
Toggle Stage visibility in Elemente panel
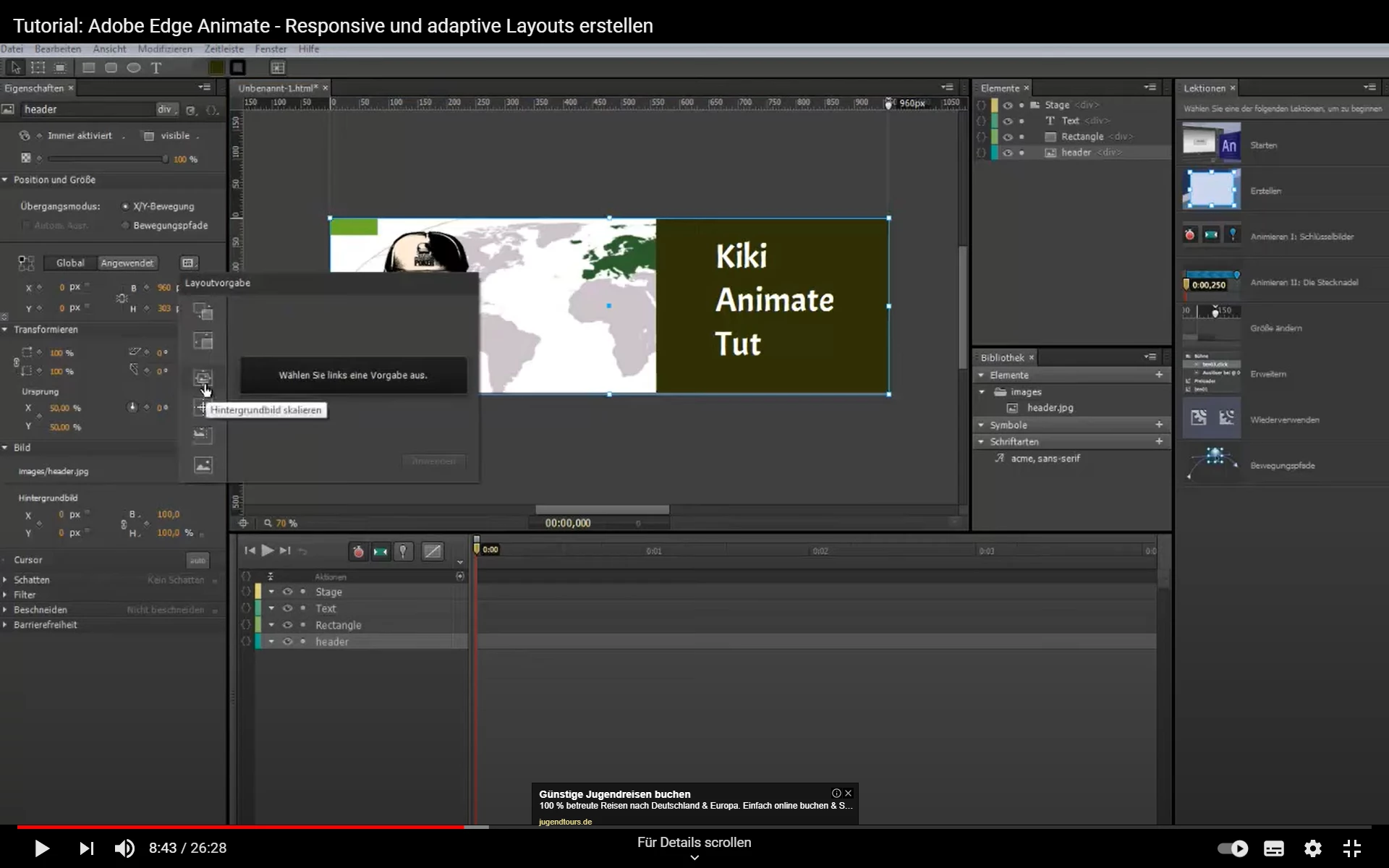[x=1007, y=105]
